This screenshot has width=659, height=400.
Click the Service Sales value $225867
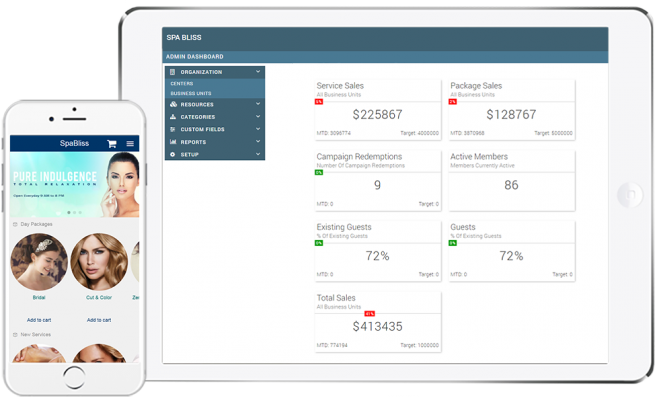(x=377, y=114)
